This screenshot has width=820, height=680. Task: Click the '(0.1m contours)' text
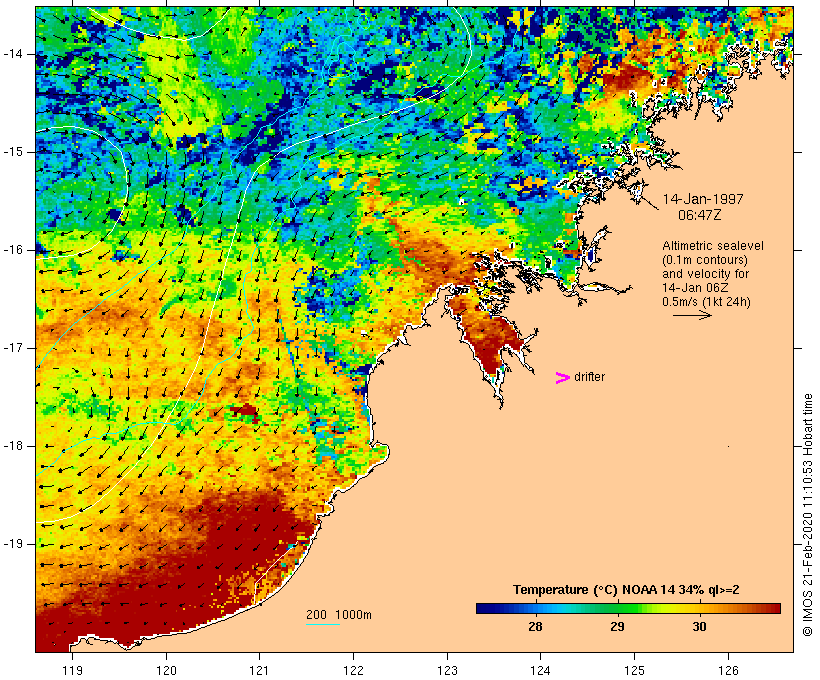[704, 259]
